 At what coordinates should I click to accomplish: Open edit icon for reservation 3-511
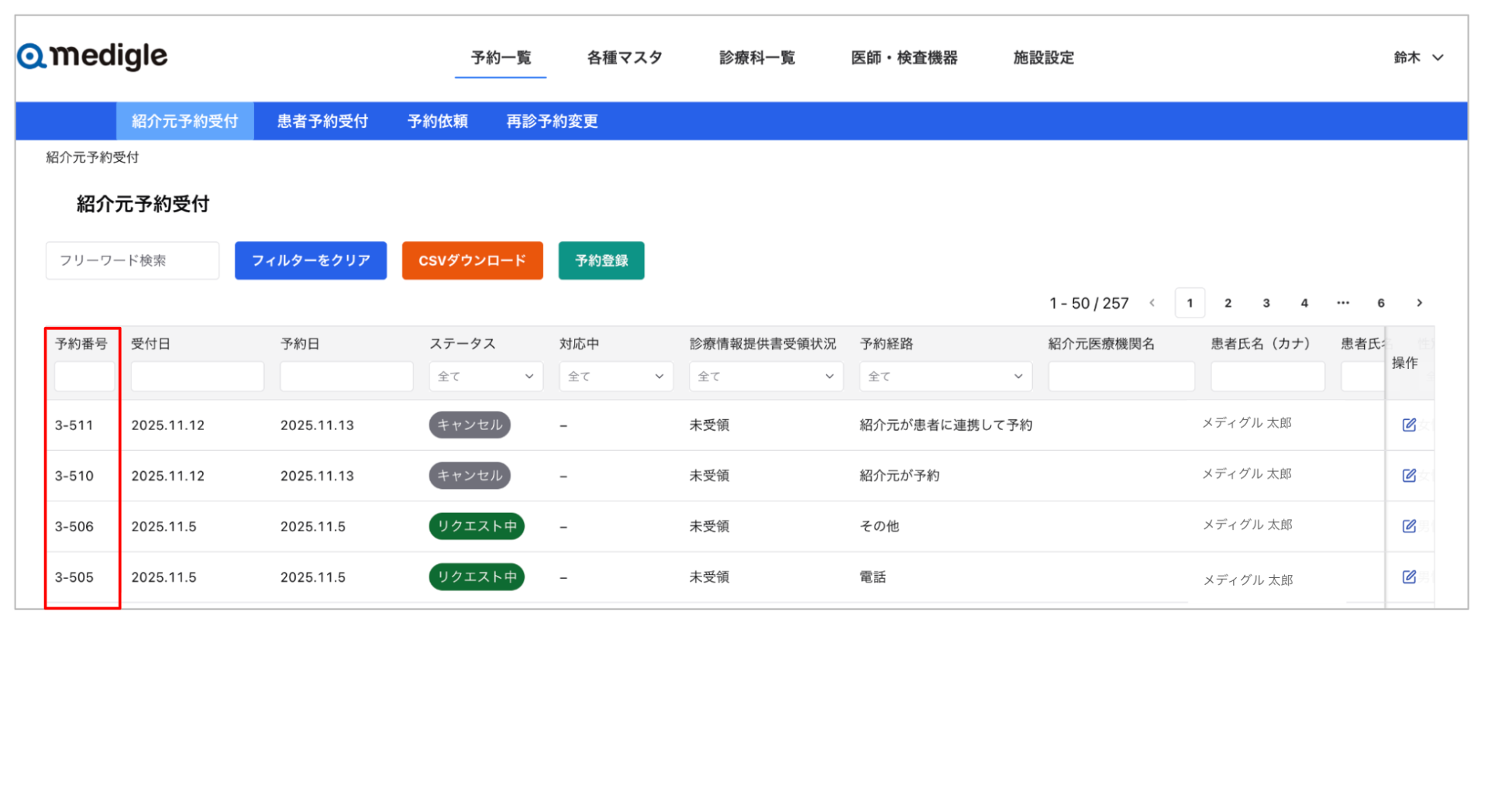(1408, 425)
